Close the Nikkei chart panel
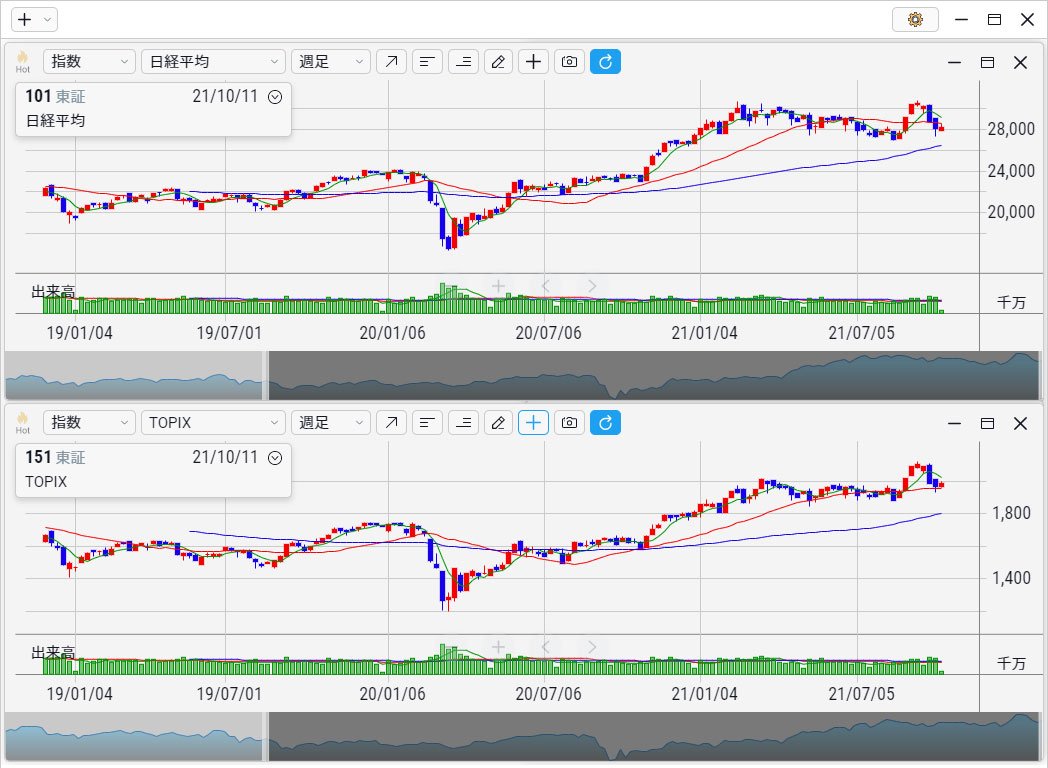 pos(1020,62)
